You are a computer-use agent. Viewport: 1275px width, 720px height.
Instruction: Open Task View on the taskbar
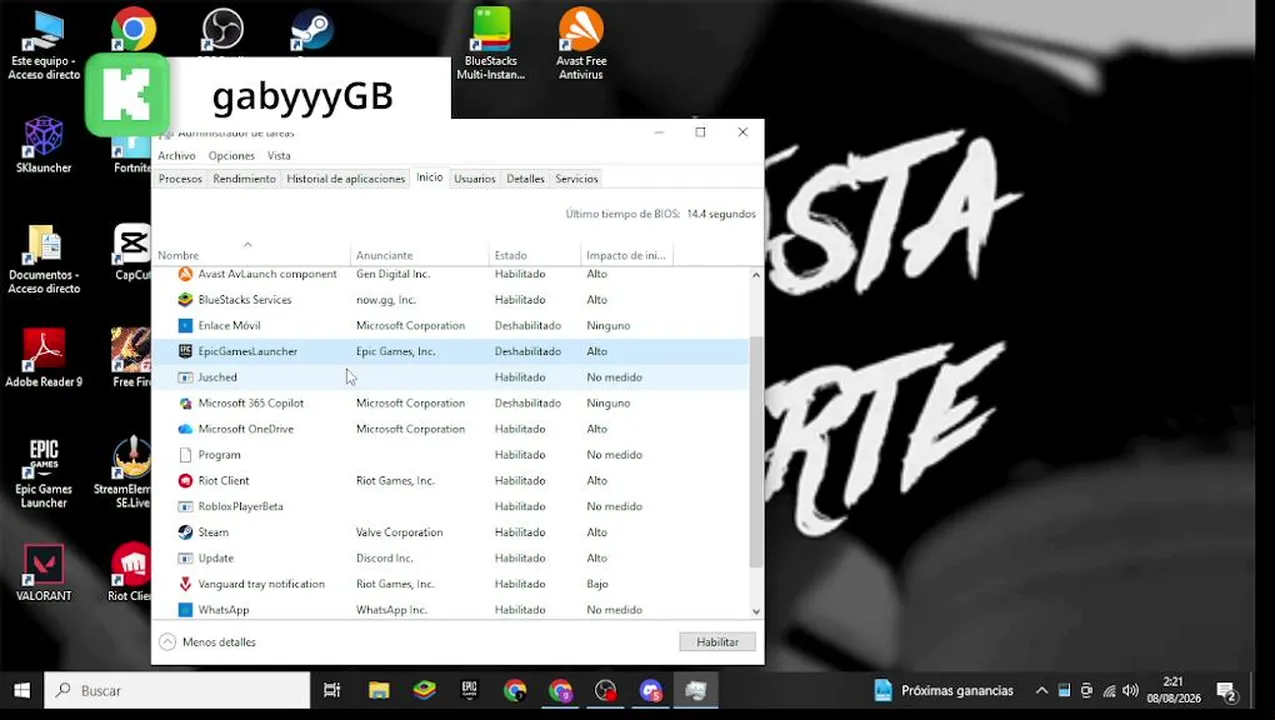tap(332, 690)
